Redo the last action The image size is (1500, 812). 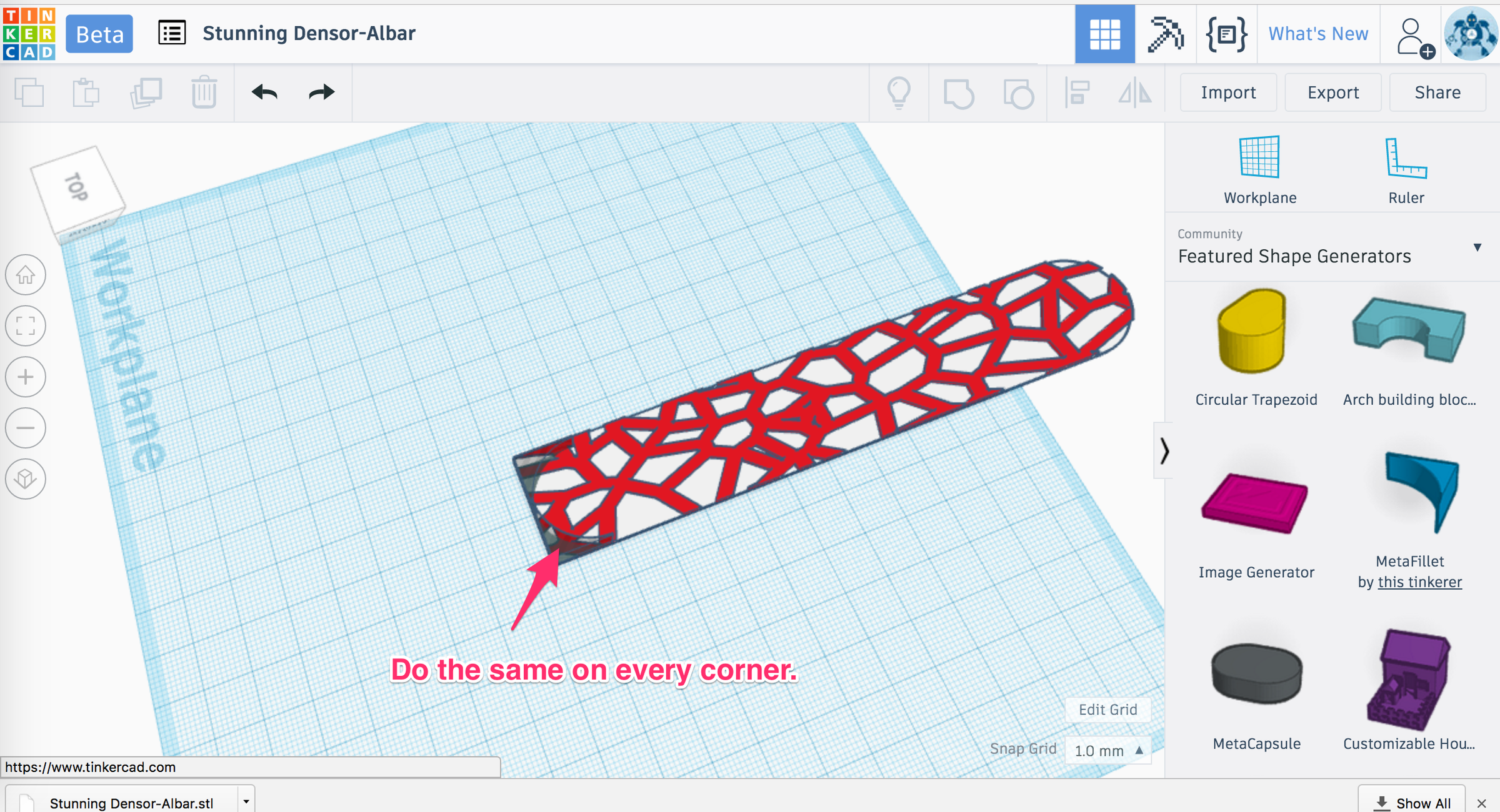coord(321,91)
